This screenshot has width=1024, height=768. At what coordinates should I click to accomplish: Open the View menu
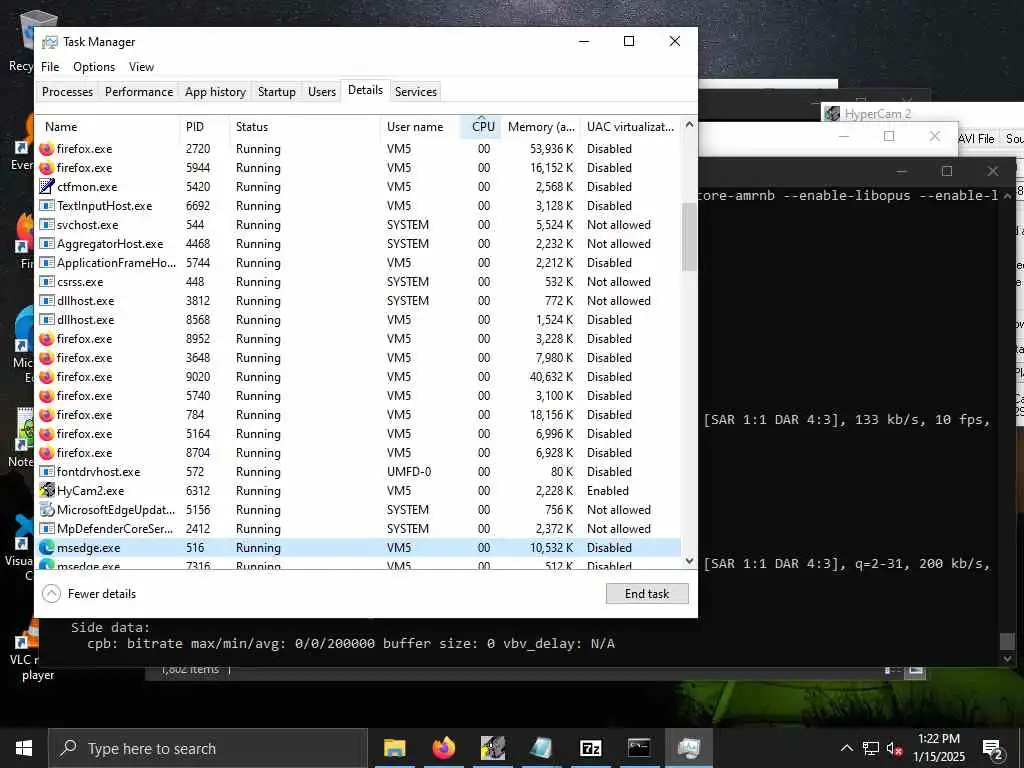pyautogui.click(x=141, y=67)
